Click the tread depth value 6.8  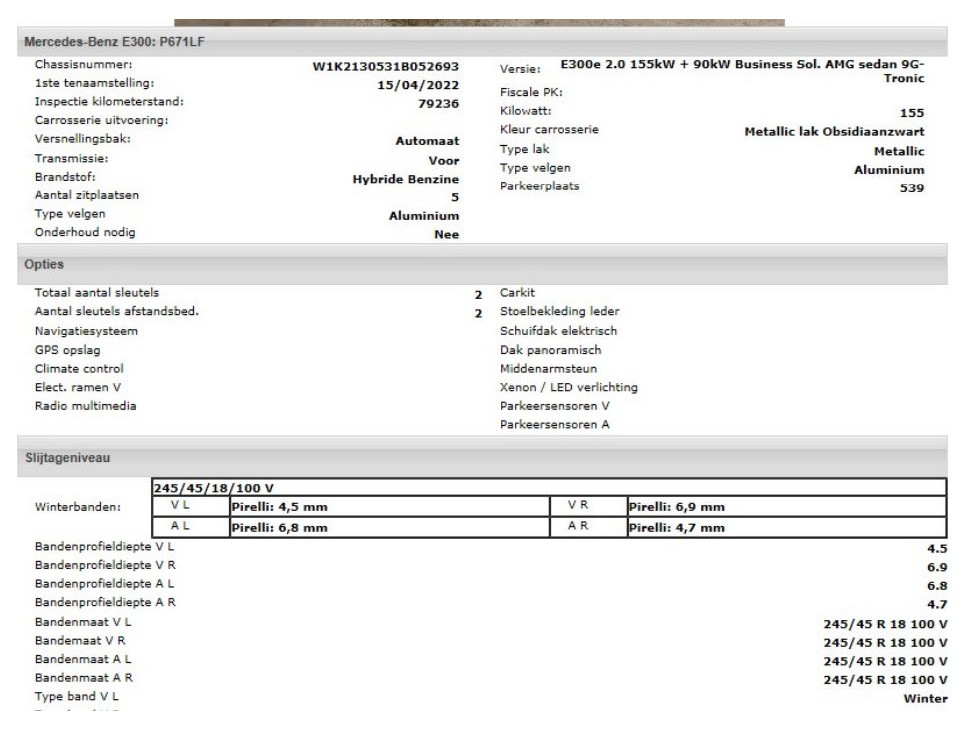[x=937, y=586]
